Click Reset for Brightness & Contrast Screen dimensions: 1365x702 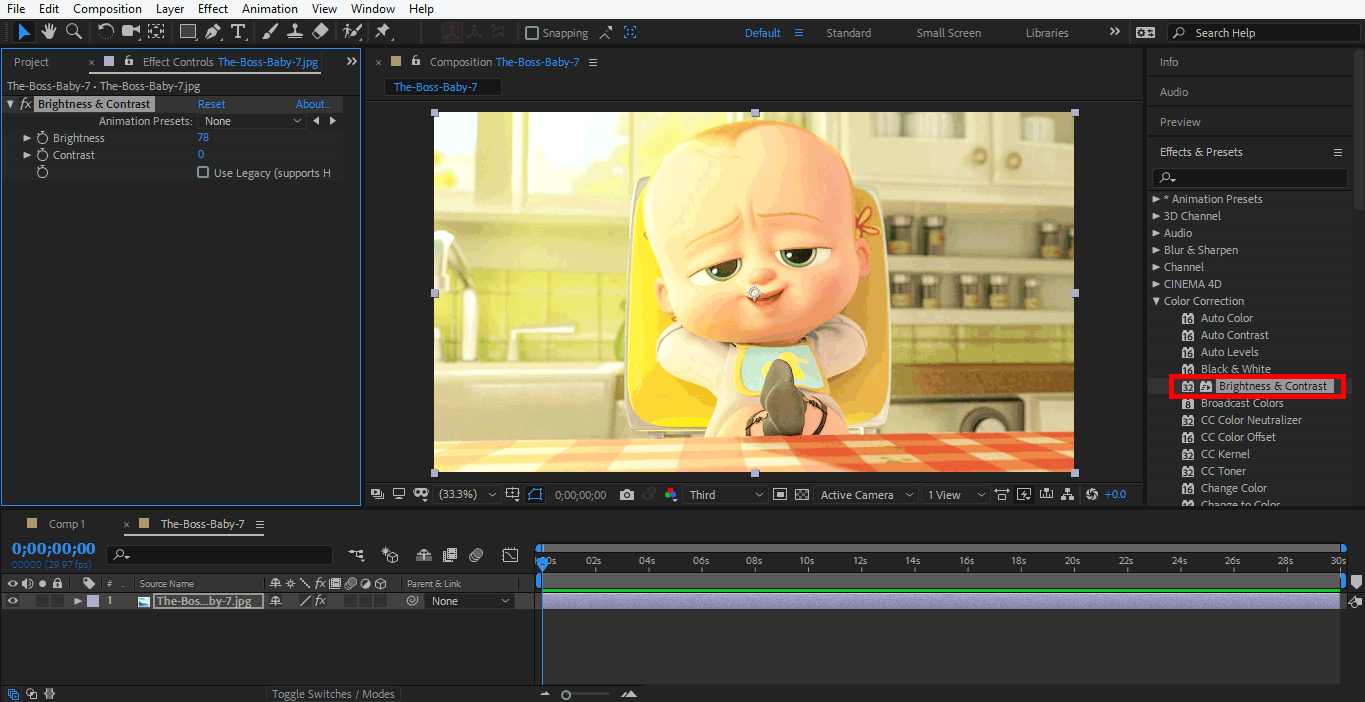point(211,104)
